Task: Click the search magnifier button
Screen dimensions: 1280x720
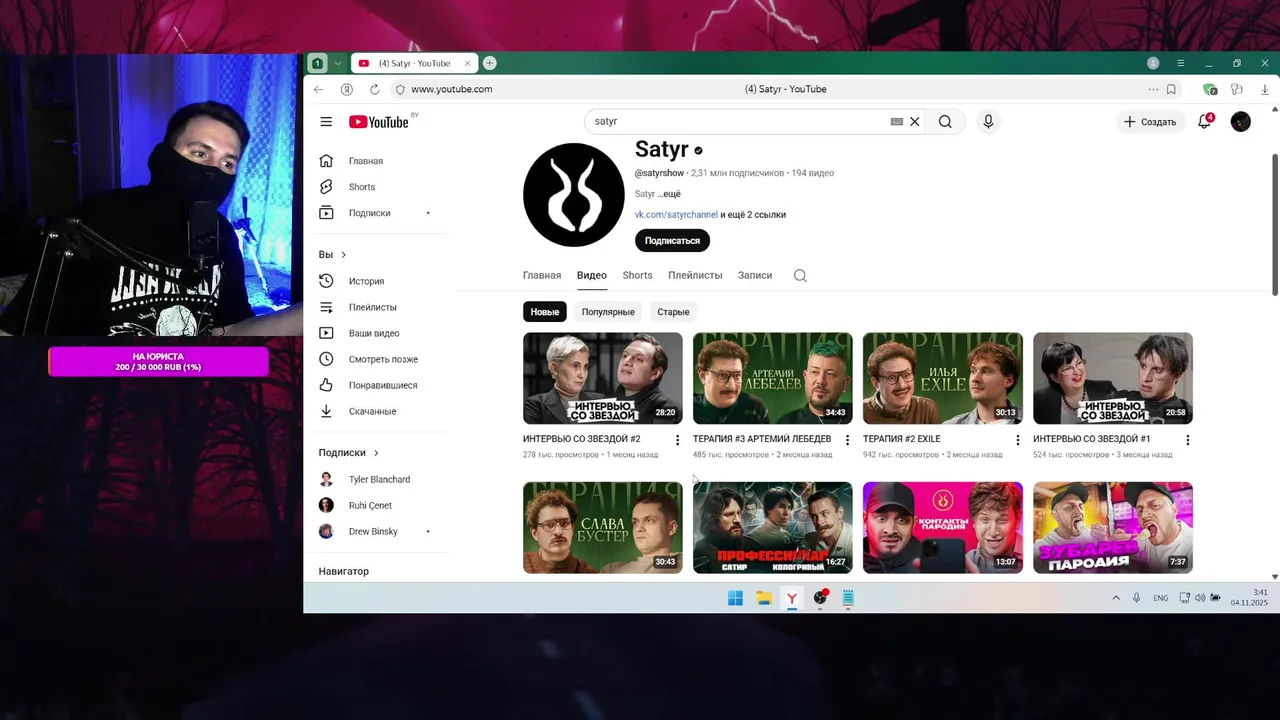Action: (945, 122)
